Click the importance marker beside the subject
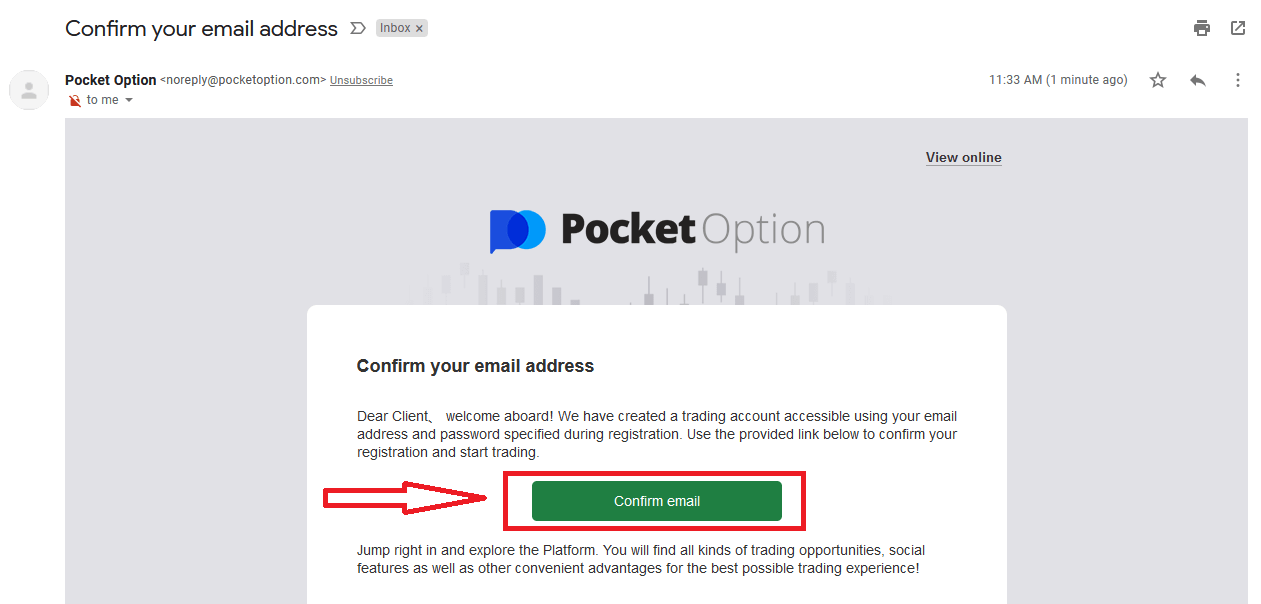Image resolution: width=1261 pixels, height=604 pixels. click(x=358, y=29)
